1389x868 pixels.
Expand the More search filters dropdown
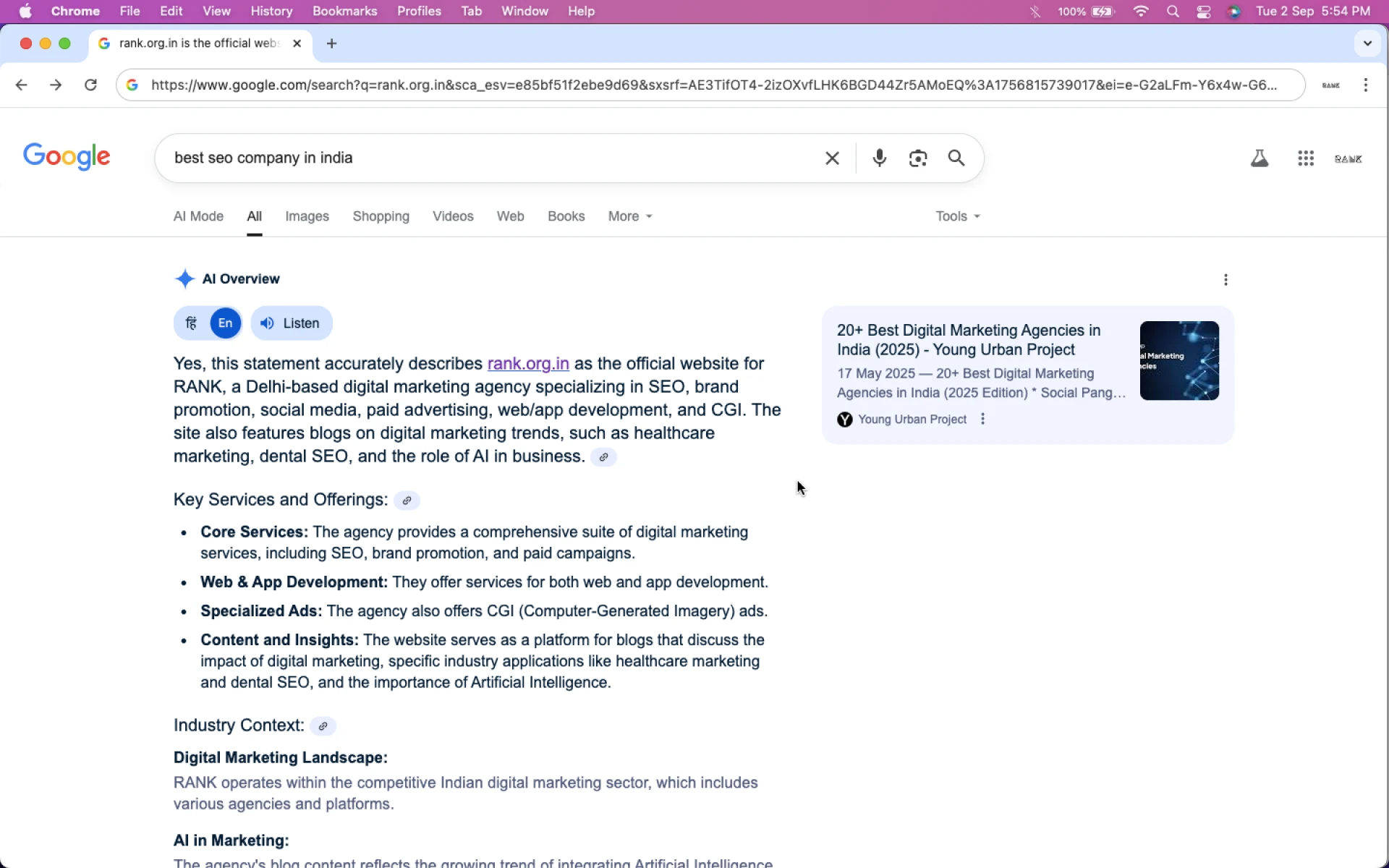click(629, 216)
